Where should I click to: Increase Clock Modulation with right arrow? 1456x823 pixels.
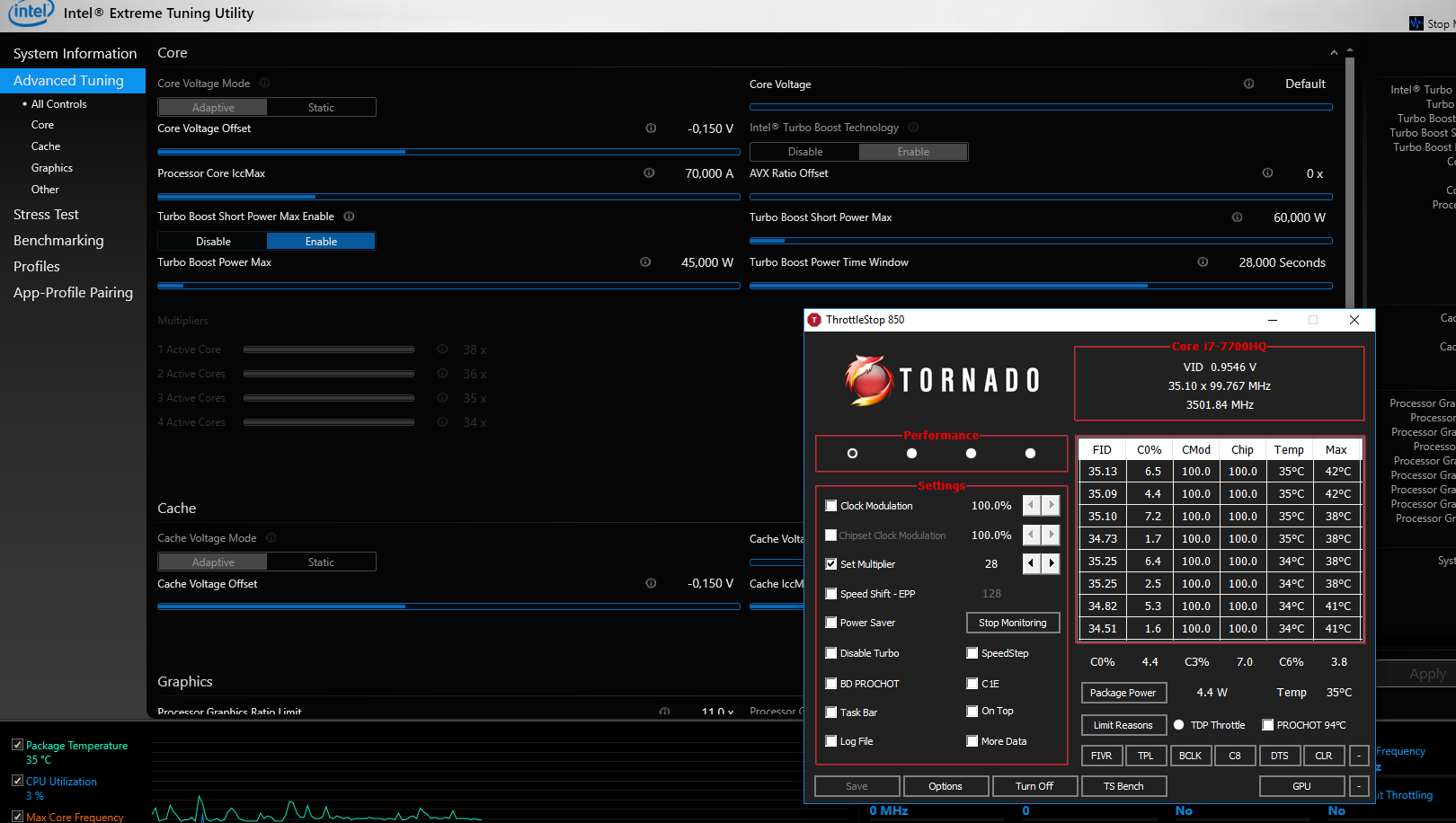tap(1051, 505)
